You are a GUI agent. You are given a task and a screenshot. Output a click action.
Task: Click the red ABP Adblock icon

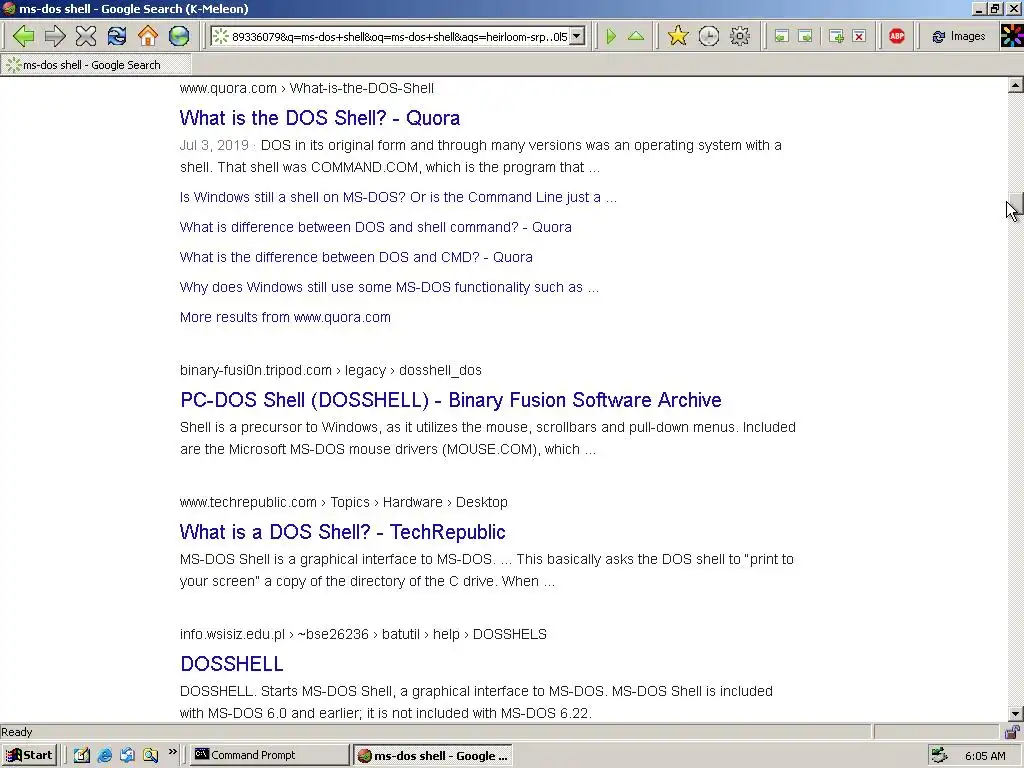[x=897, y=37]
